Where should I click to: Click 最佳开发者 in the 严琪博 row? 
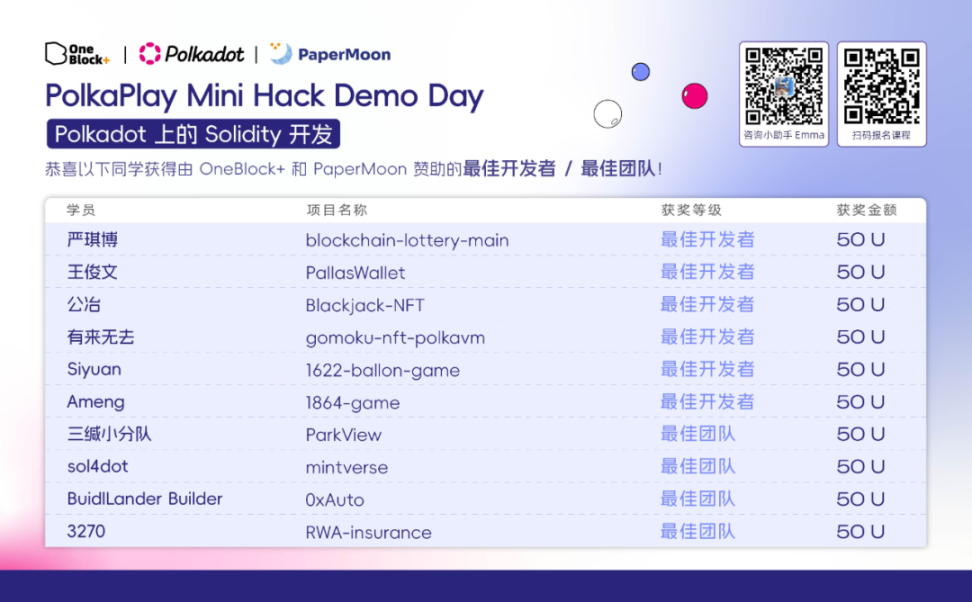[x=707, y=239]
